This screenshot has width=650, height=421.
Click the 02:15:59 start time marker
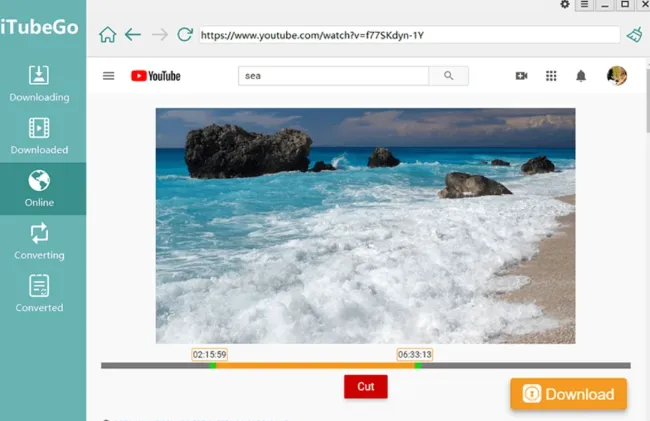[x=209, y=355]
